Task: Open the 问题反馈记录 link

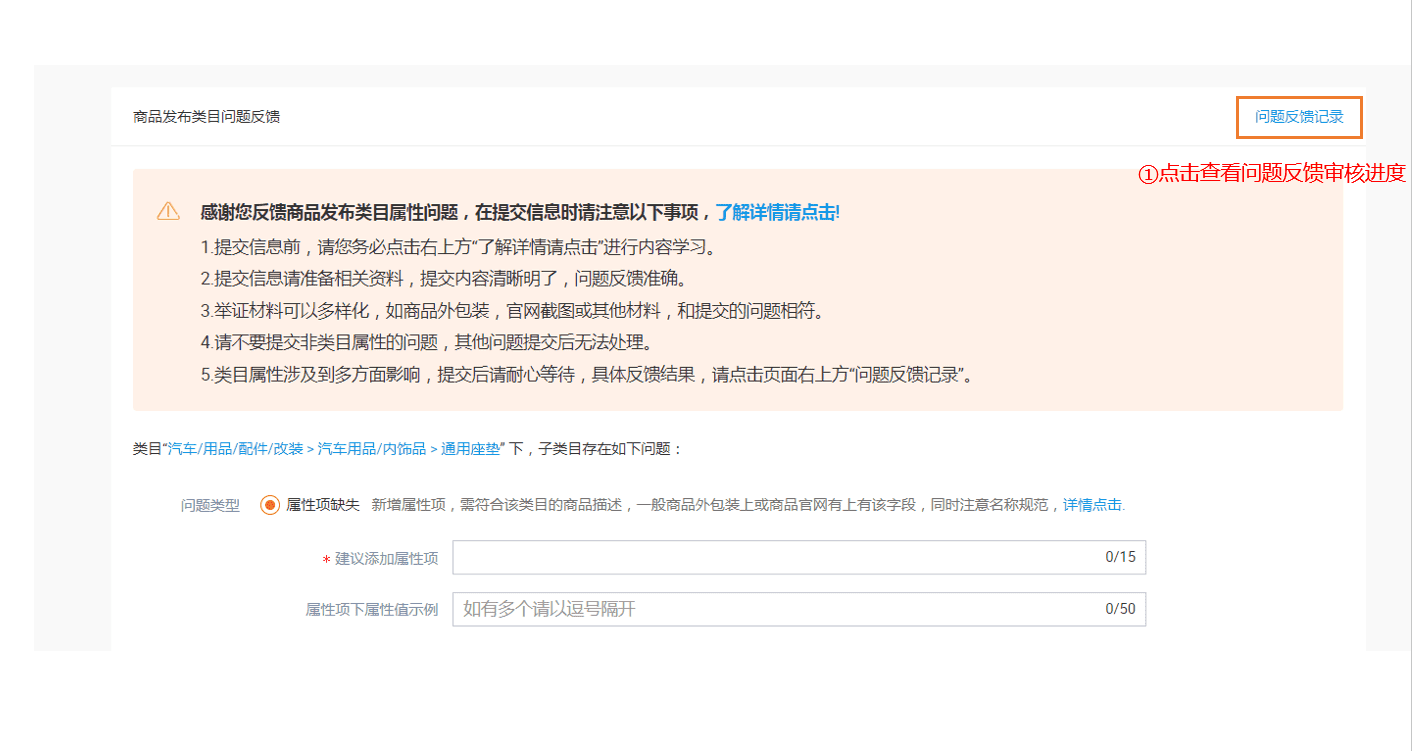Action: [1299, 117]
